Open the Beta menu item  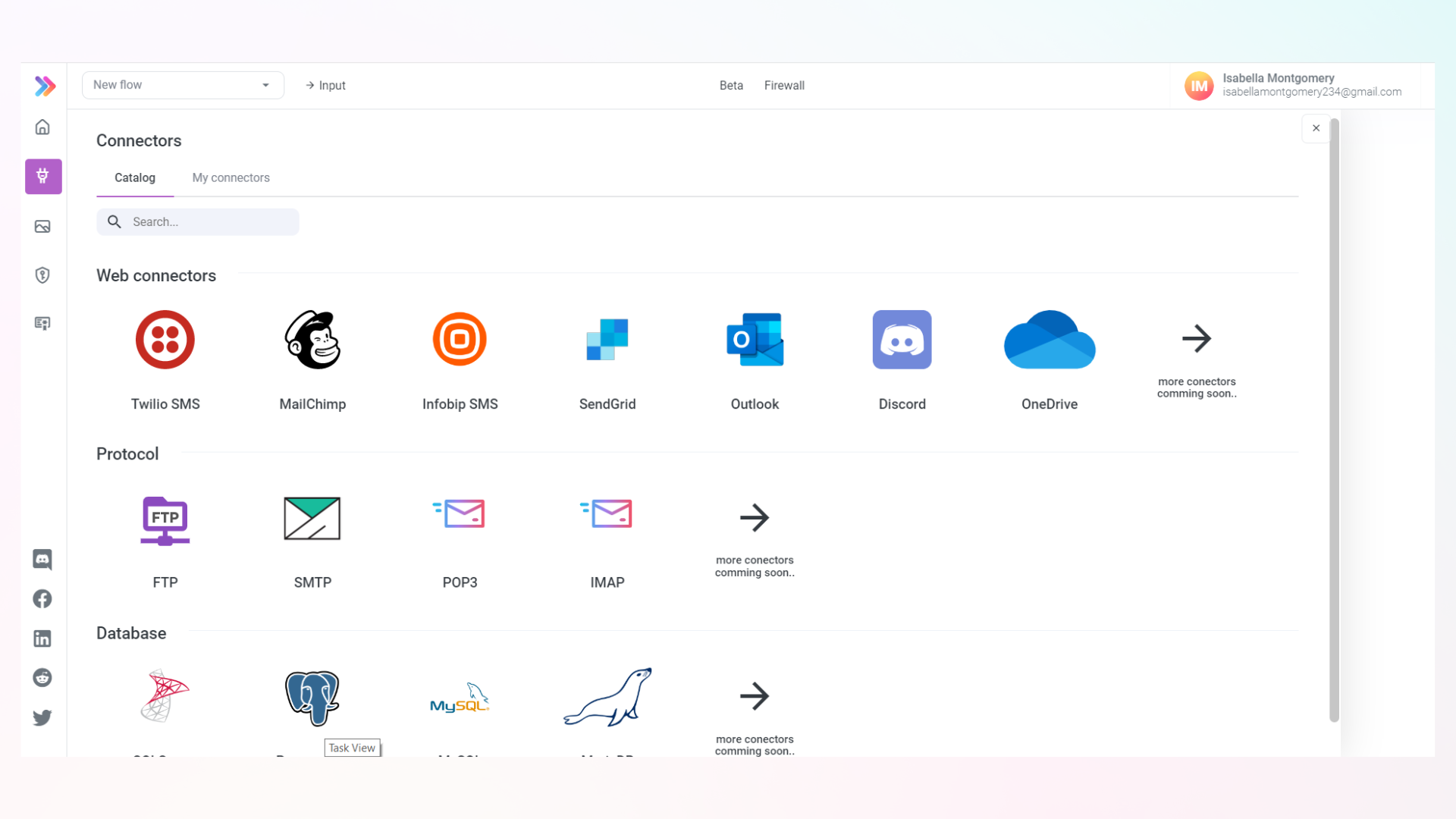731,86
